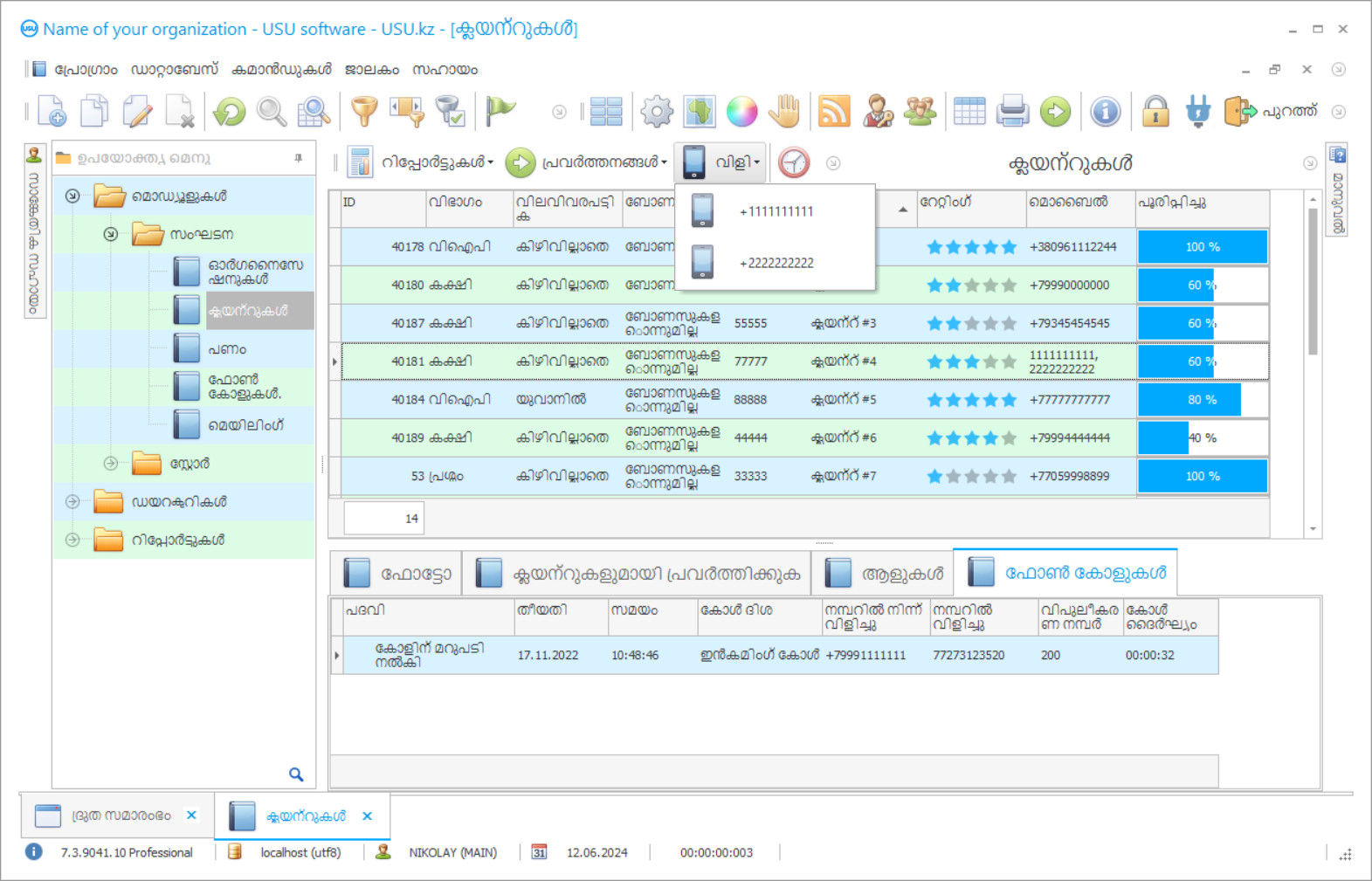Click the power plug icon

pos(1198,112)
